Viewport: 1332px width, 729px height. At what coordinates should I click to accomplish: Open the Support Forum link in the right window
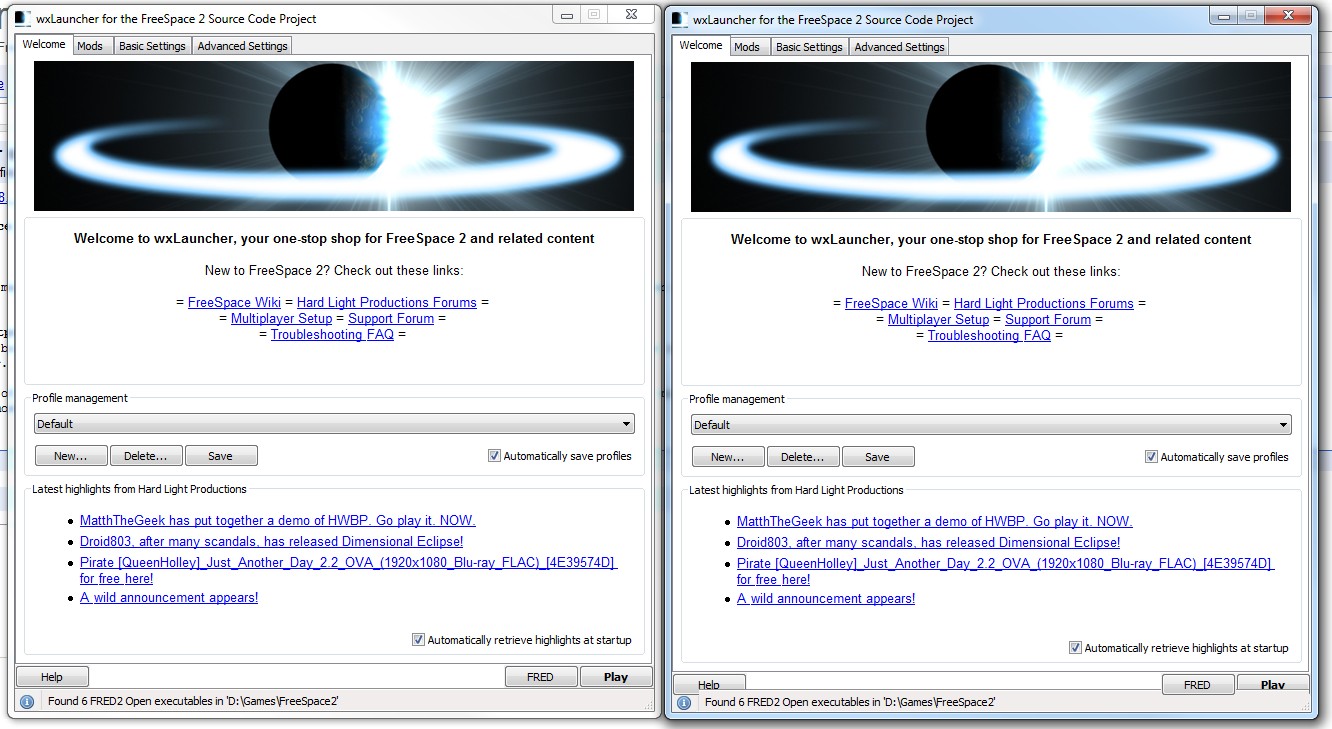click(x=1048, y=319)
